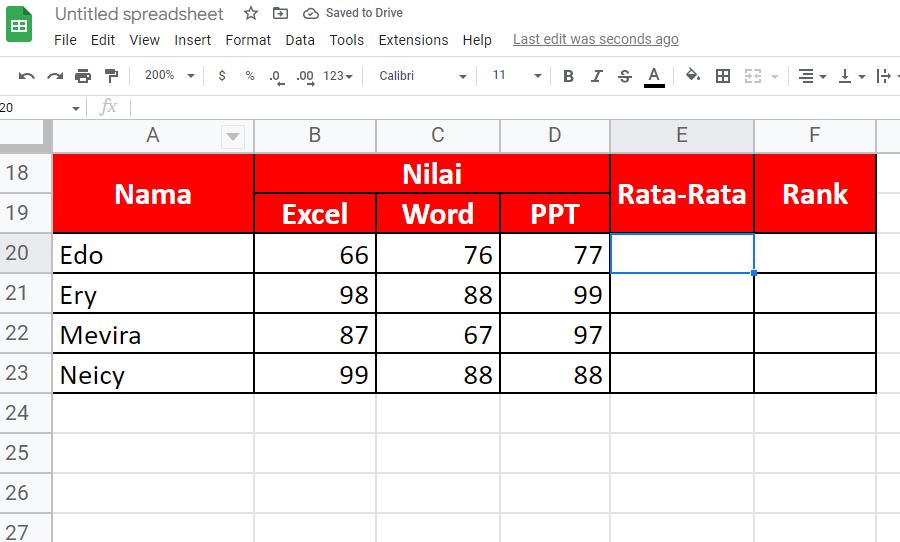
Task: Select the cell containing Mevira
Action: (153, 334)
